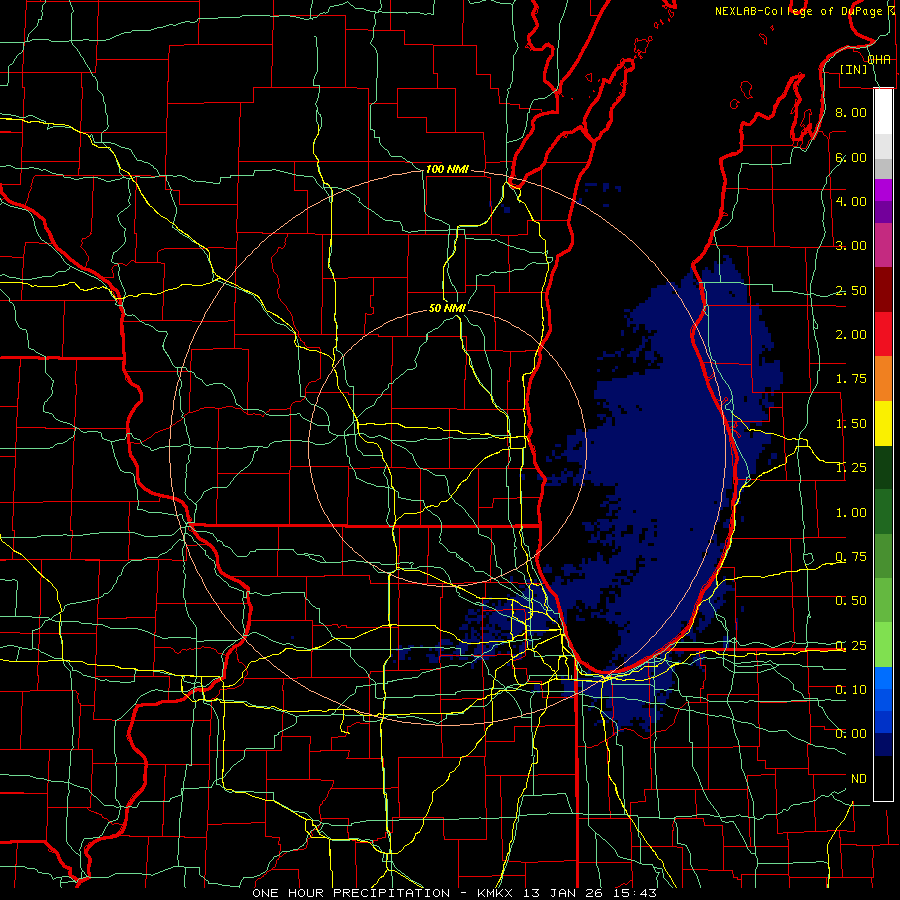This screenshot has width=900, height=900.
Task: Click the '8.00' legend value
Action: coord(851,112)
